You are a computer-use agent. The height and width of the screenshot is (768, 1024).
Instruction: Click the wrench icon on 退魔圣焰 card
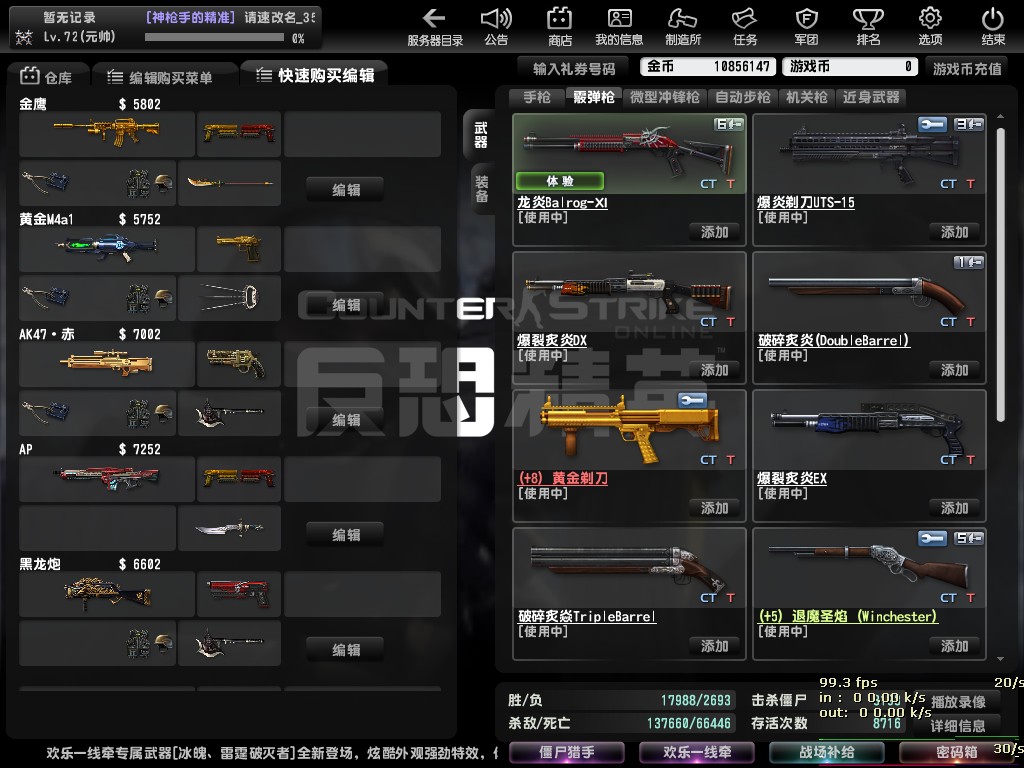pyautogui.click(x=932, y=538)
